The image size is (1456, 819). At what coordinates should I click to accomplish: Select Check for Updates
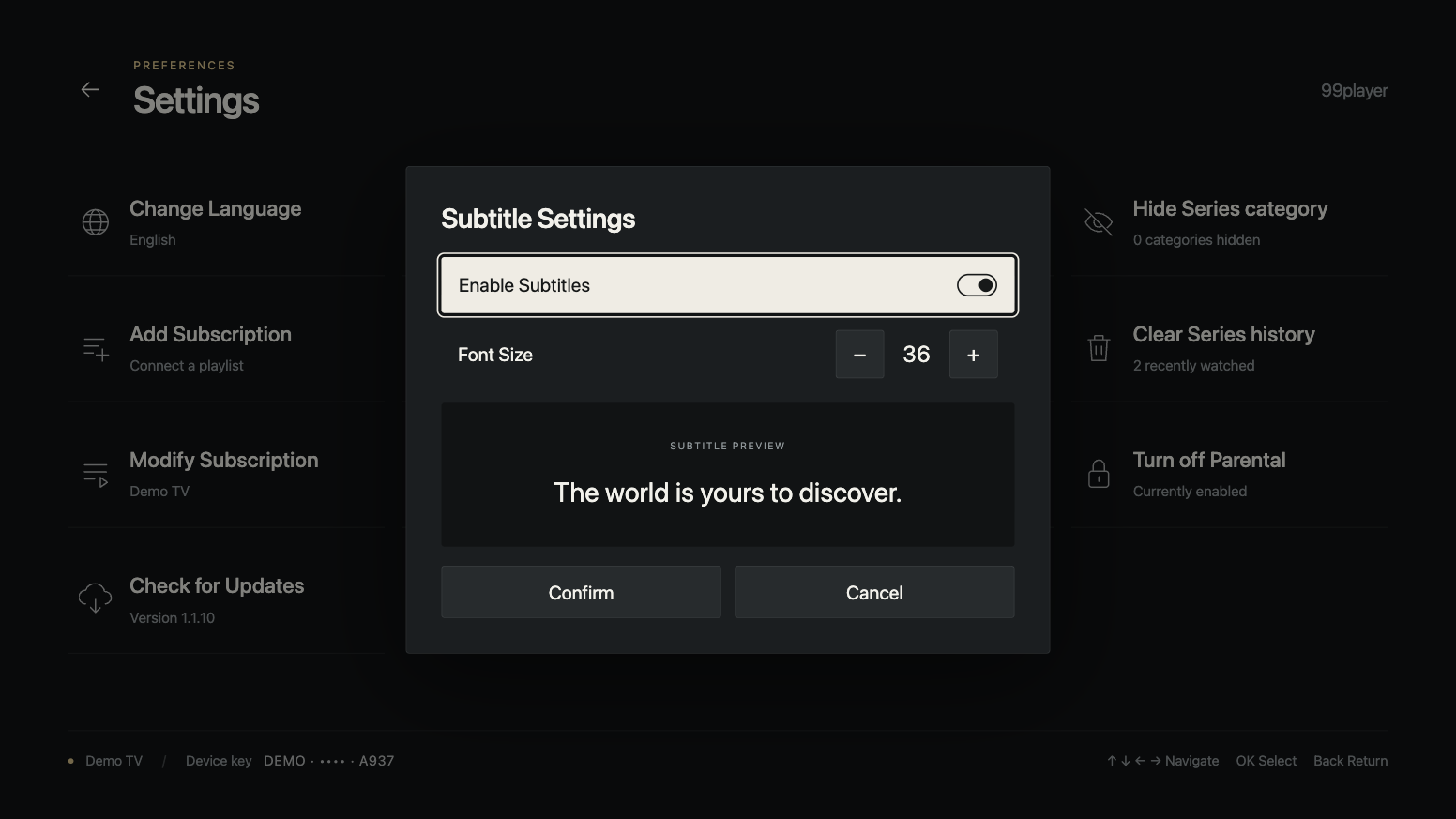pyautogui.click(x=225, y=599)
